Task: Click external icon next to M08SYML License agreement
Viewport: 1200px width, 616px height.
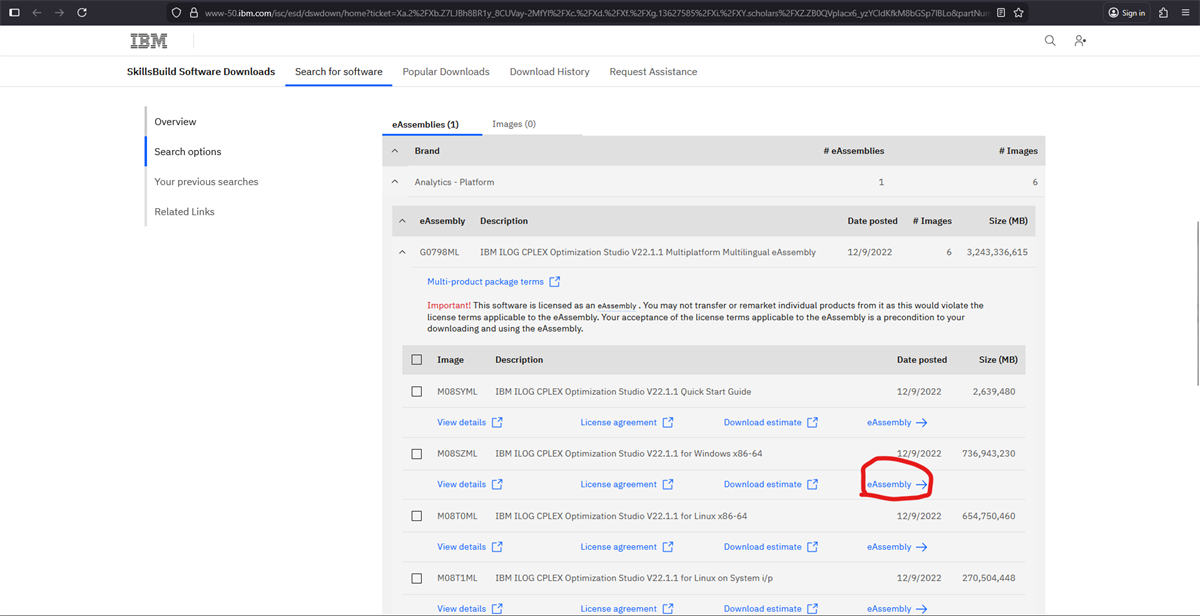Action: click(x=668, y=422)
